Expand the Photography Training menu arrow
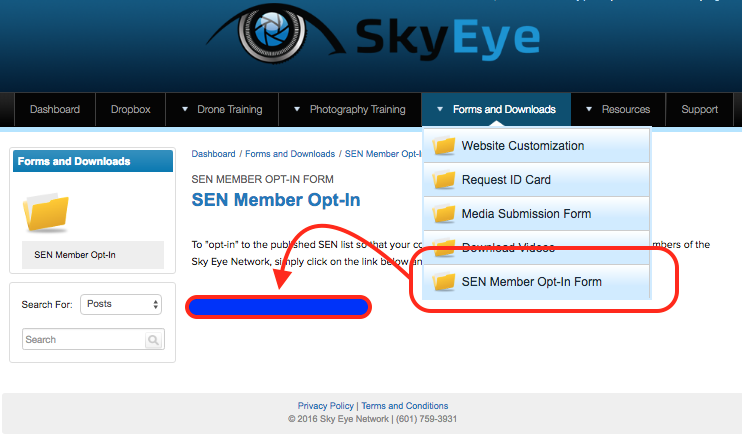The width and height of the screenshot is (742, 441). tap(297, 109)
